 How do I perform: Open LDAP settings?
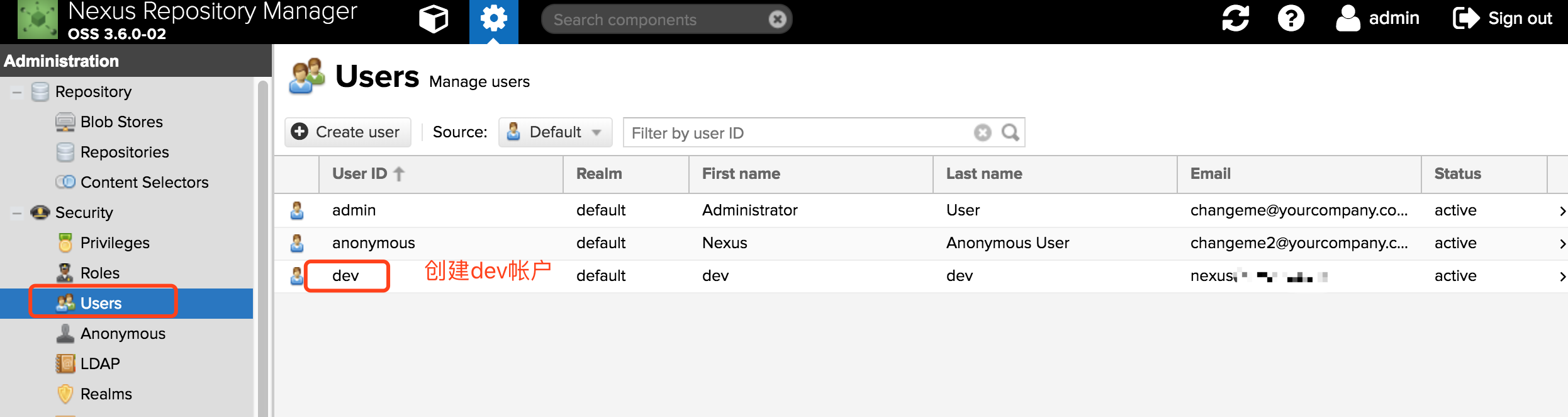(x=100, y=363)
